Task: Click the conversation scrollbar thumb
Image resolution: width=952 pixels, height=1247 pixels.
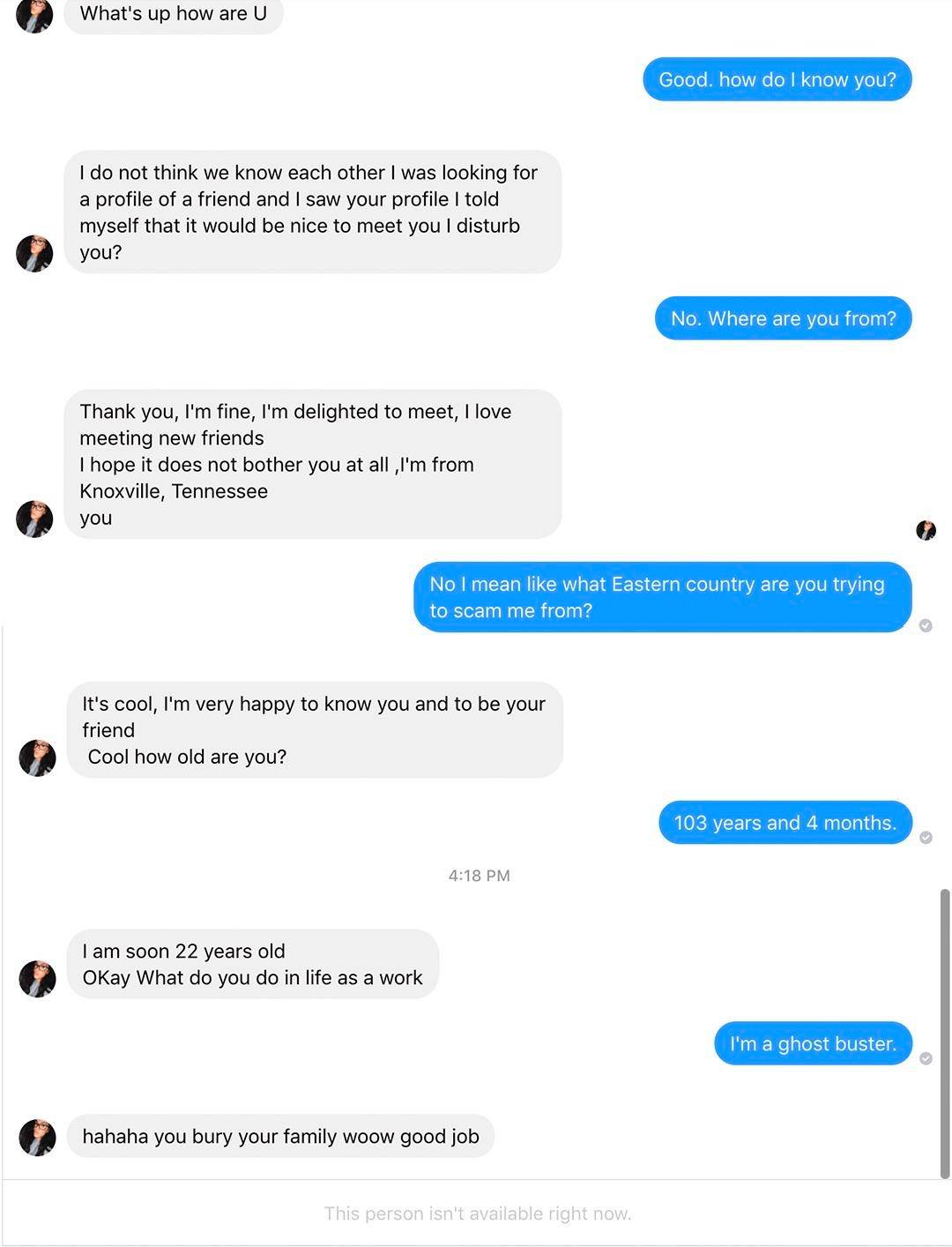Action: (x=945, y=1032)
